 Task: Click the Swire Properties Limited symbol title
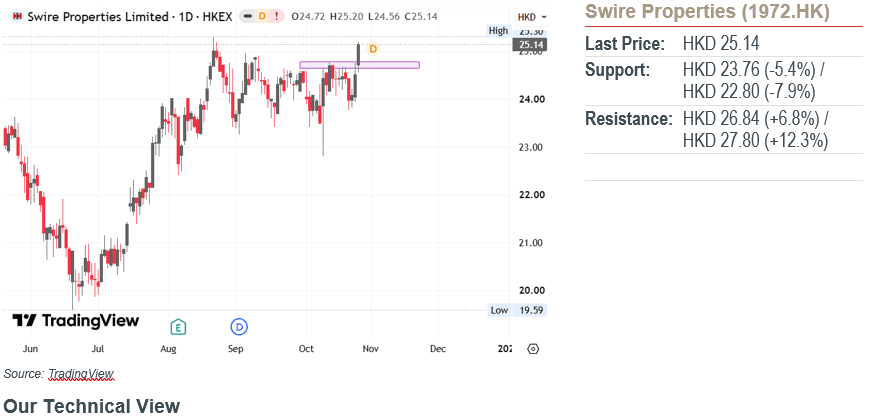pos(98,17)
